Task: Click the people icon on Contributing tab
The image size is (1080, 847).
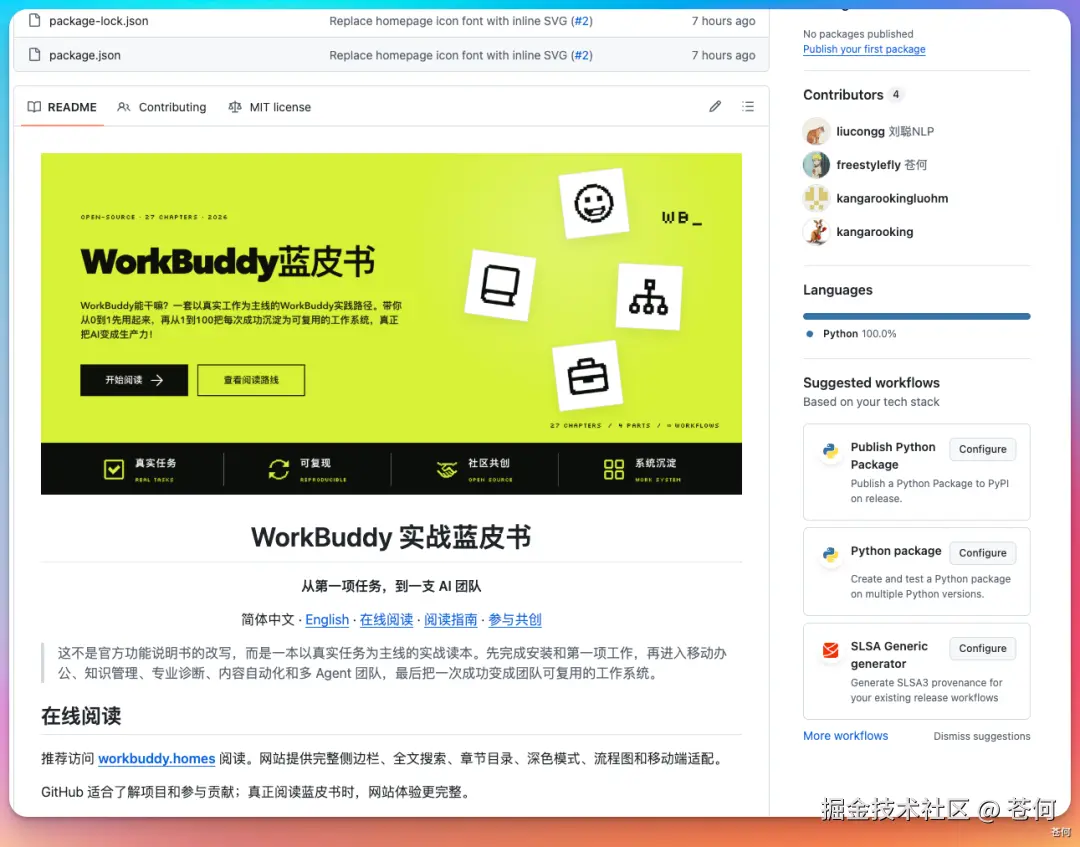Action: click(x=124, y=107)
